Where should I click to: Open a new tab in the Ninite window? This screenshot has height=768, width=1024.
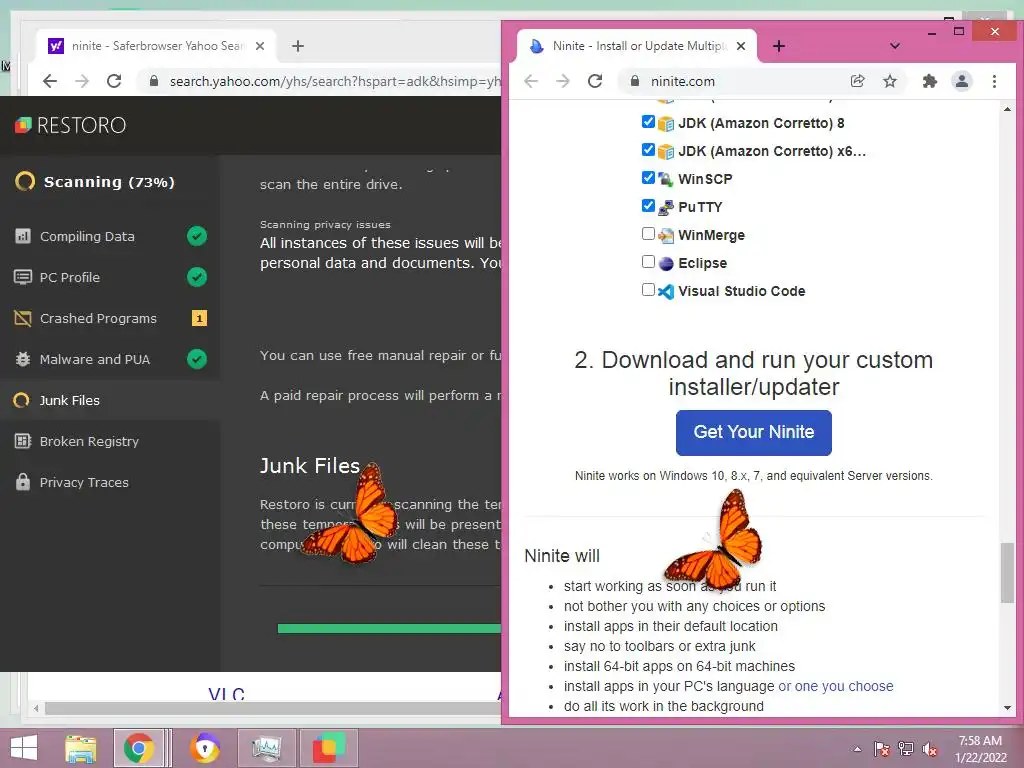pos(778,46)
